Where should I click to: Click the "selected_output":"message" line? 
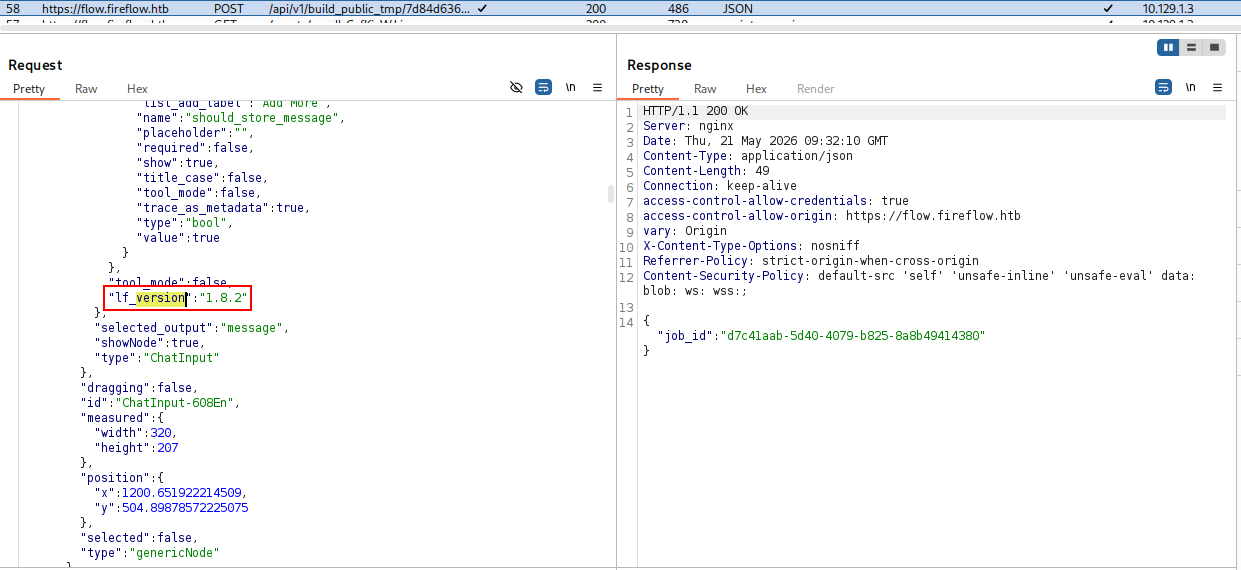pyautogui.click(x=191, y=328)
